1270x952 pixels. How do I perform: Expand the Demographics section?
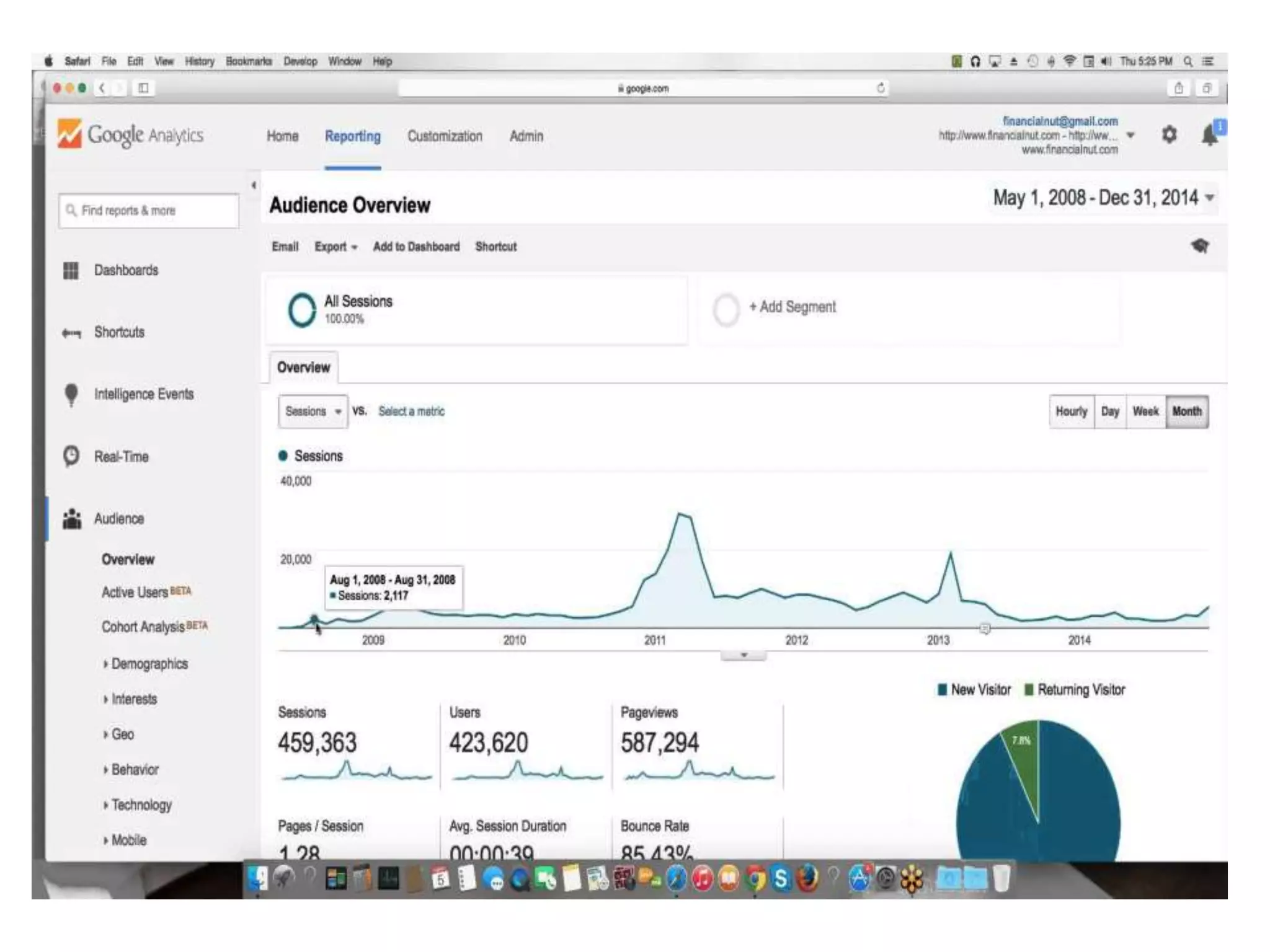[x=149, y=664]
